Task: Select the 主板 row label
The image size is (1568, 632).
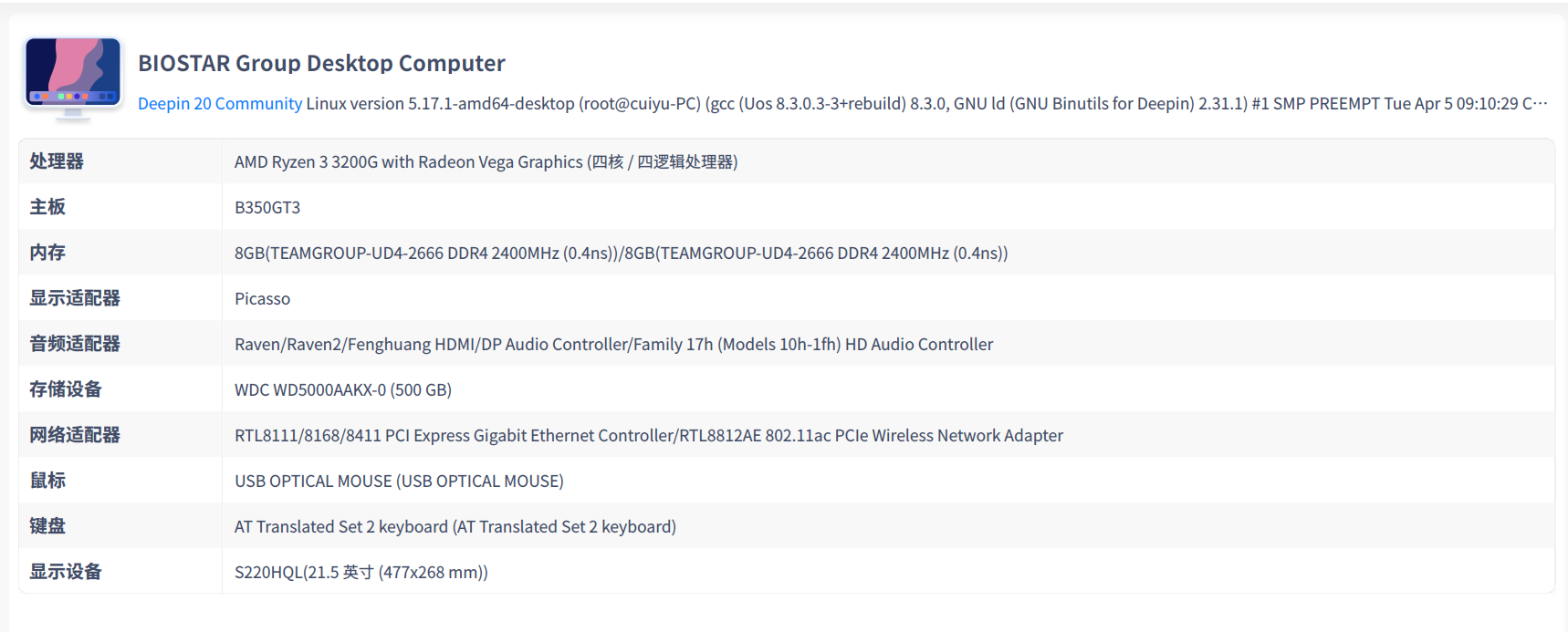Action: (47, 207)
